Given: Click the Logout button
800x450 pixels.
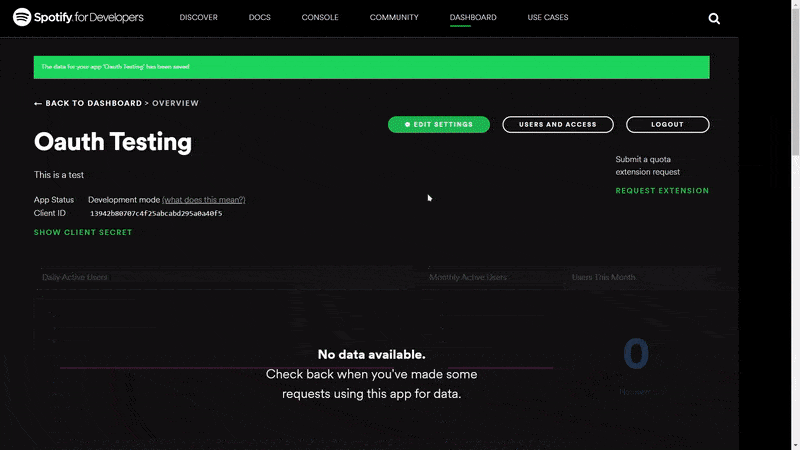Looking at the screenshot, I should tap(667, 124).
